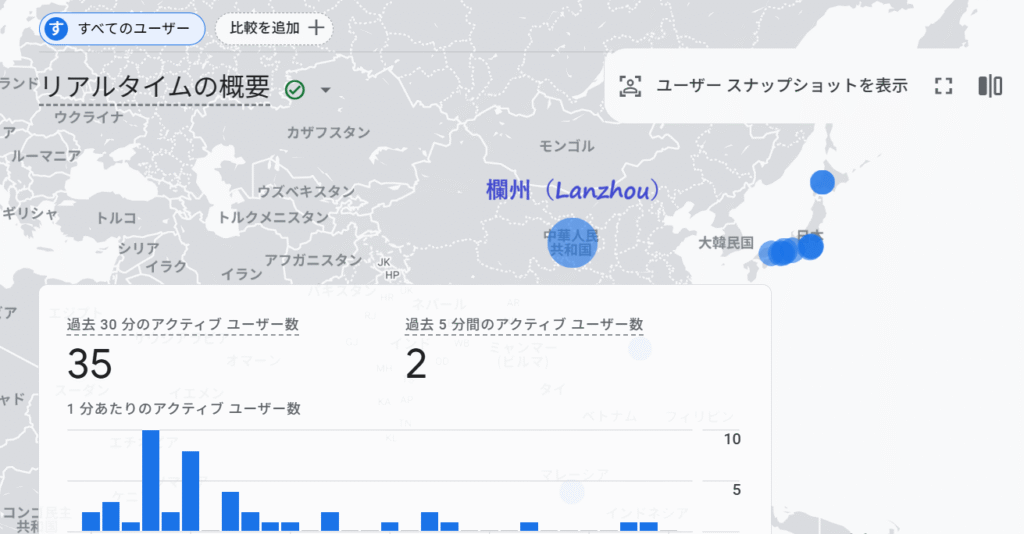Toggle the split-column comparison view icon

coord(990,86)
